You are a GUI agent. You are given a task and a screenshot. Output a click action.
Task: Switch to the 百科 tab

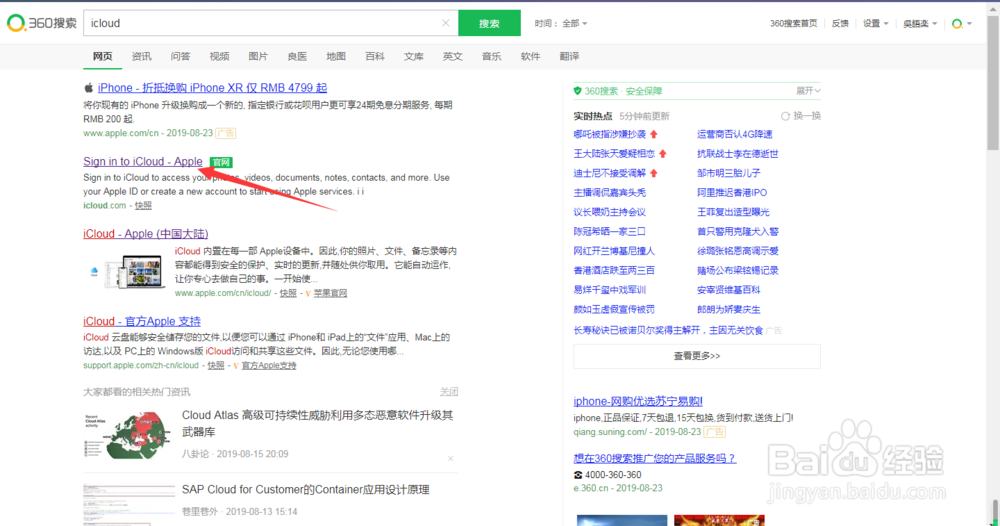(374, 56)
